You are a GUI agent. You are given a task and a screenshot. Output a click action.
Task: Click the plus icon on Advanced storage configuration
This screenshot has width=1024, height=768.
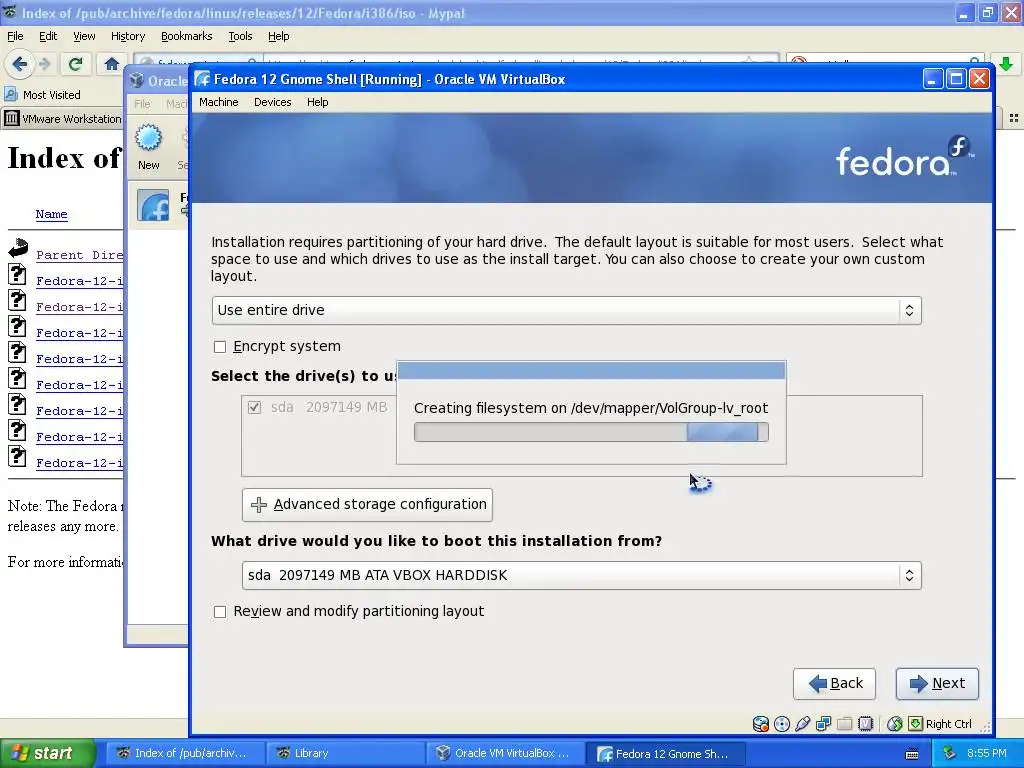point(259,505)
